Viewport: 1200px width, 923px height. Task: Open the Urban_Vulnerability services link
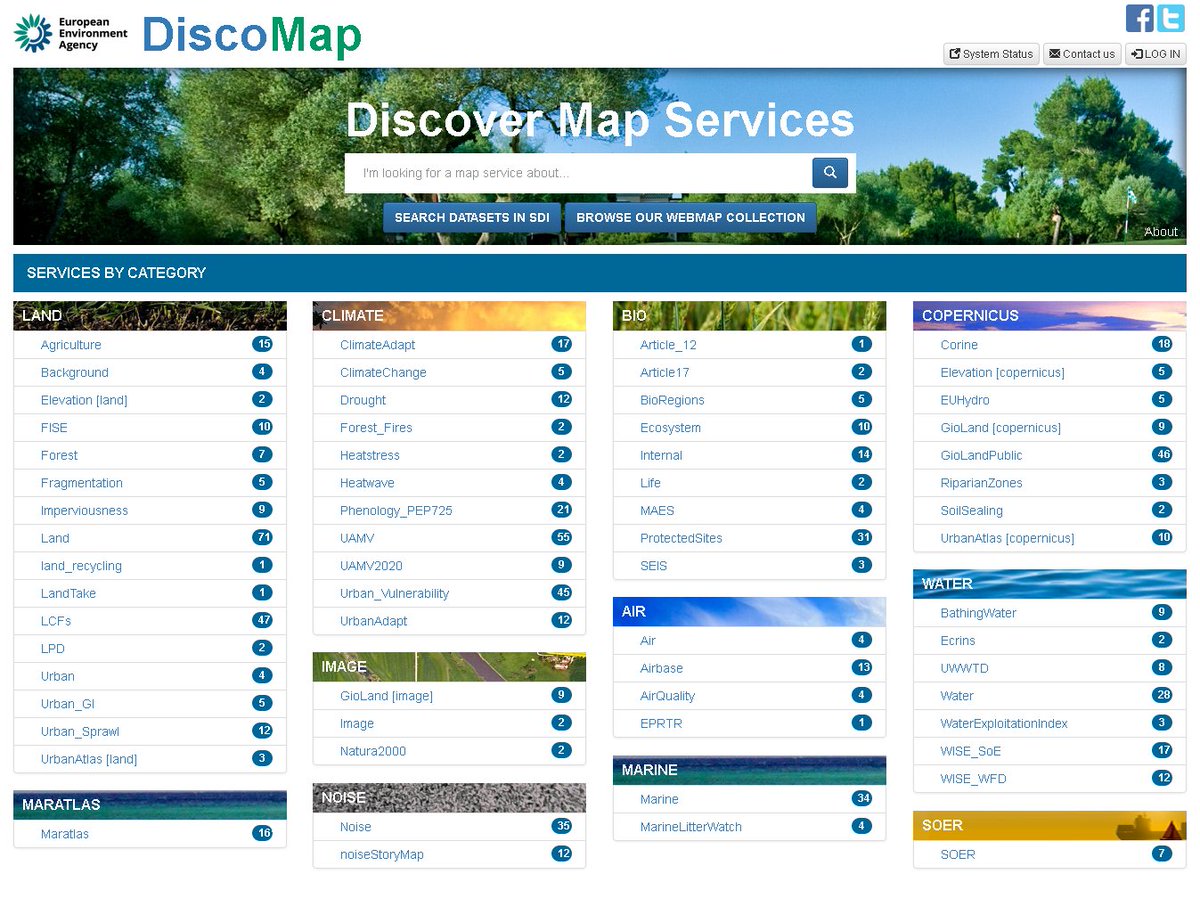395,594
